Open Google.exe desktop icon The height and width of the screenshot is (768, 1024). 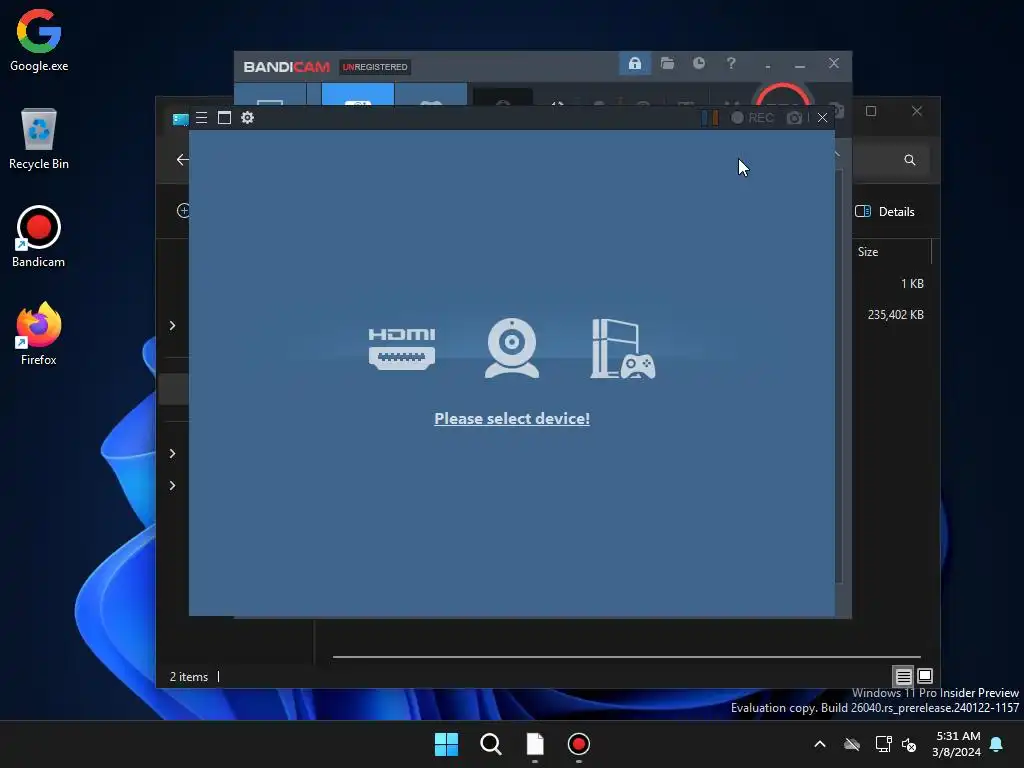(39, 40)
